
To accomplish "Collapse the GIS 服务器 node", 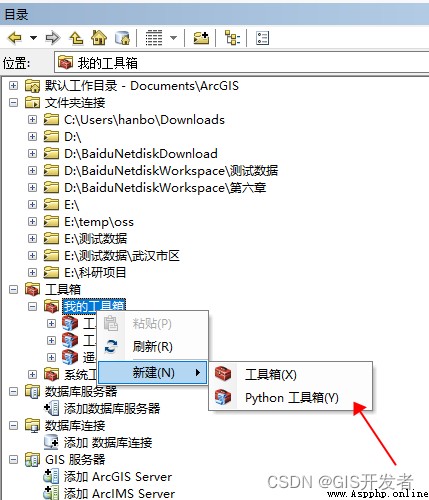I will 13,460.
